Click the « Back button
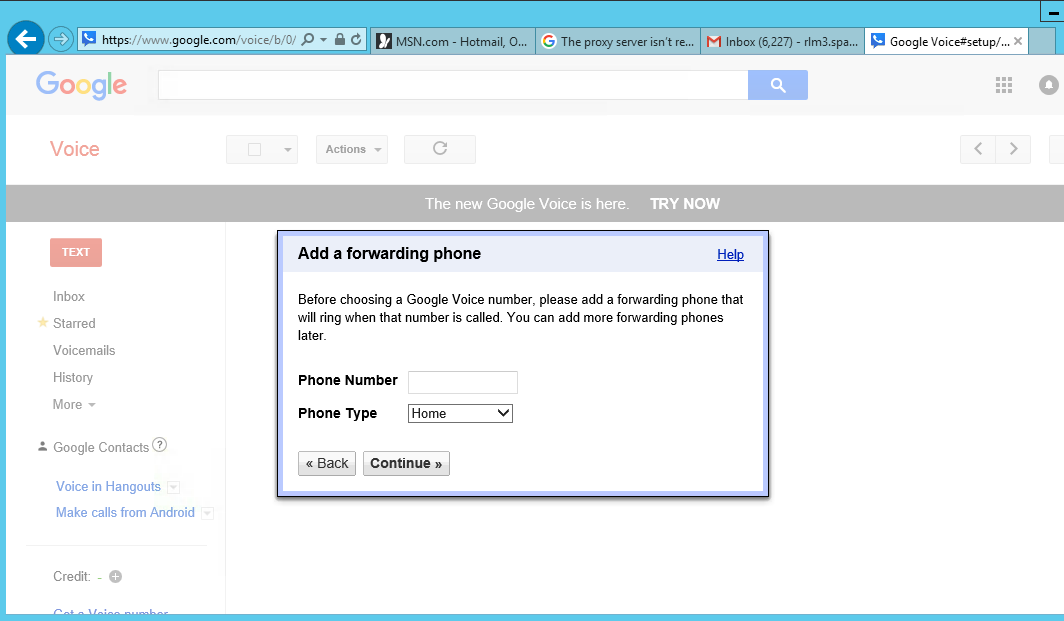1064x621 pixels. (326, 464)
